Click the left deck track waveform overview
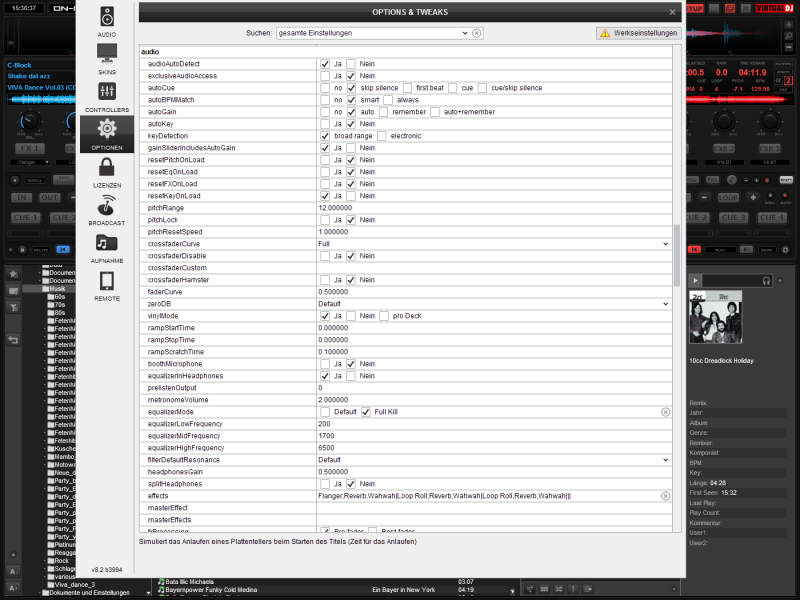800x600 pixels. click(x=42, y=99)
